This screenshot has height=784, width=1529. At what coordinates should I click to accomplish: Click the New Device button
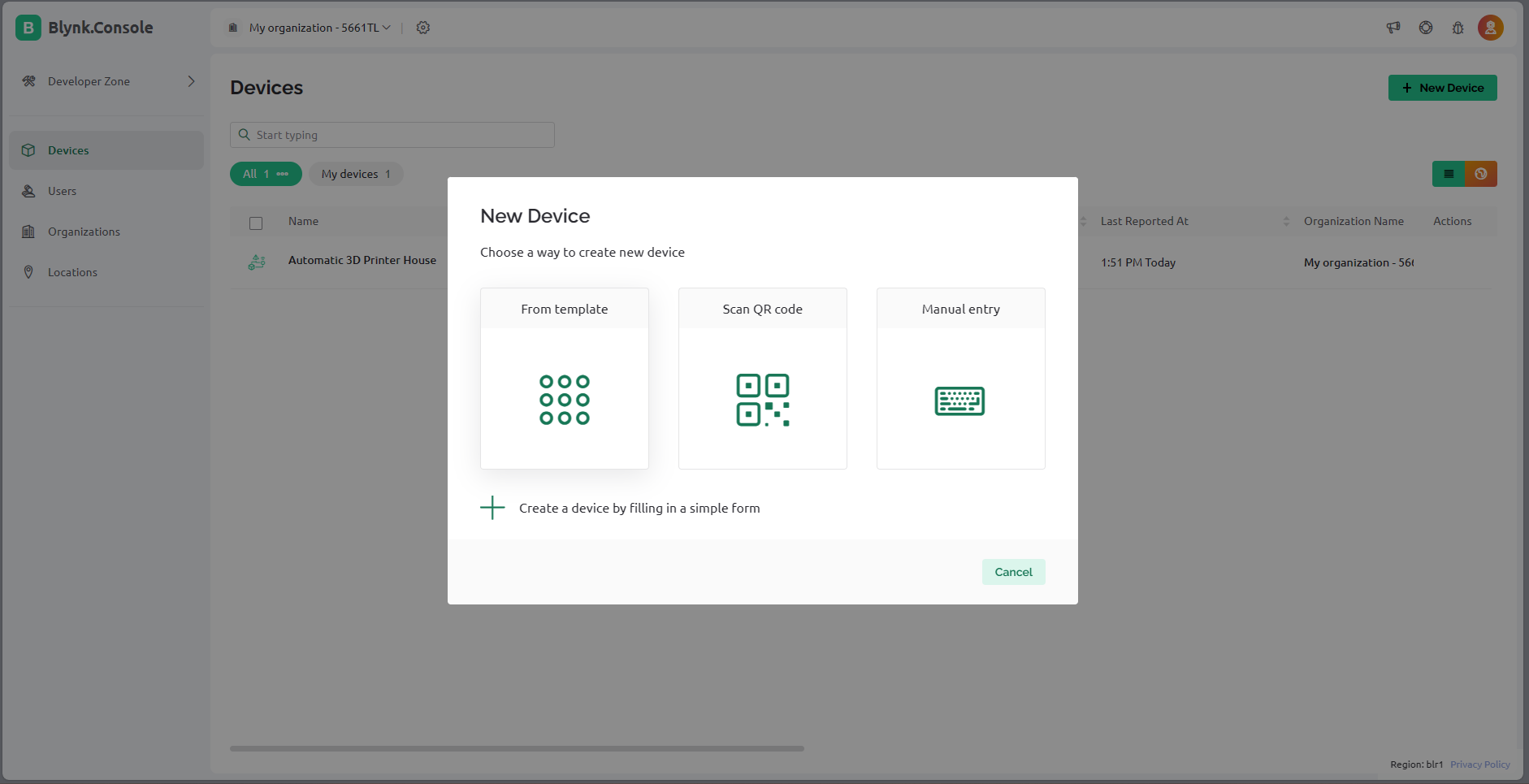coord(1442,88)
